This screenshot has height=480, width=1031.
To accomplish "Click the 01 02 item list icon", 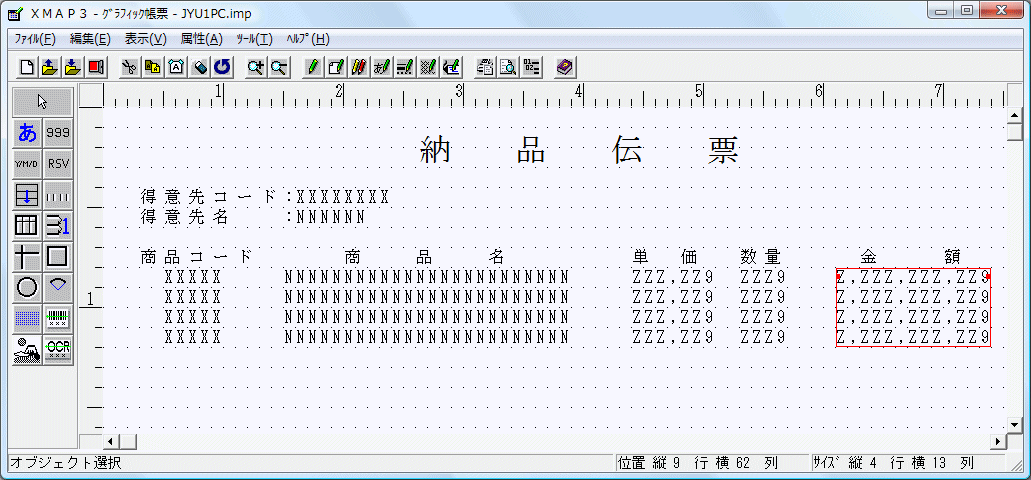I will click(531, 66).
